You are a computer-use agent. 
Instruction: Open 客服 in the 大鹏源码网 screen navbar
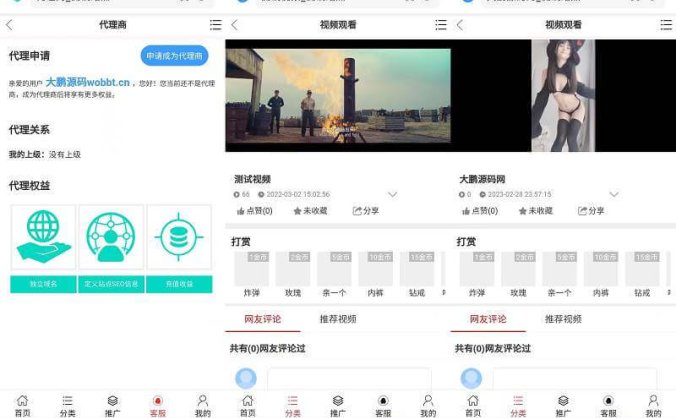click(x=608, y=406)
